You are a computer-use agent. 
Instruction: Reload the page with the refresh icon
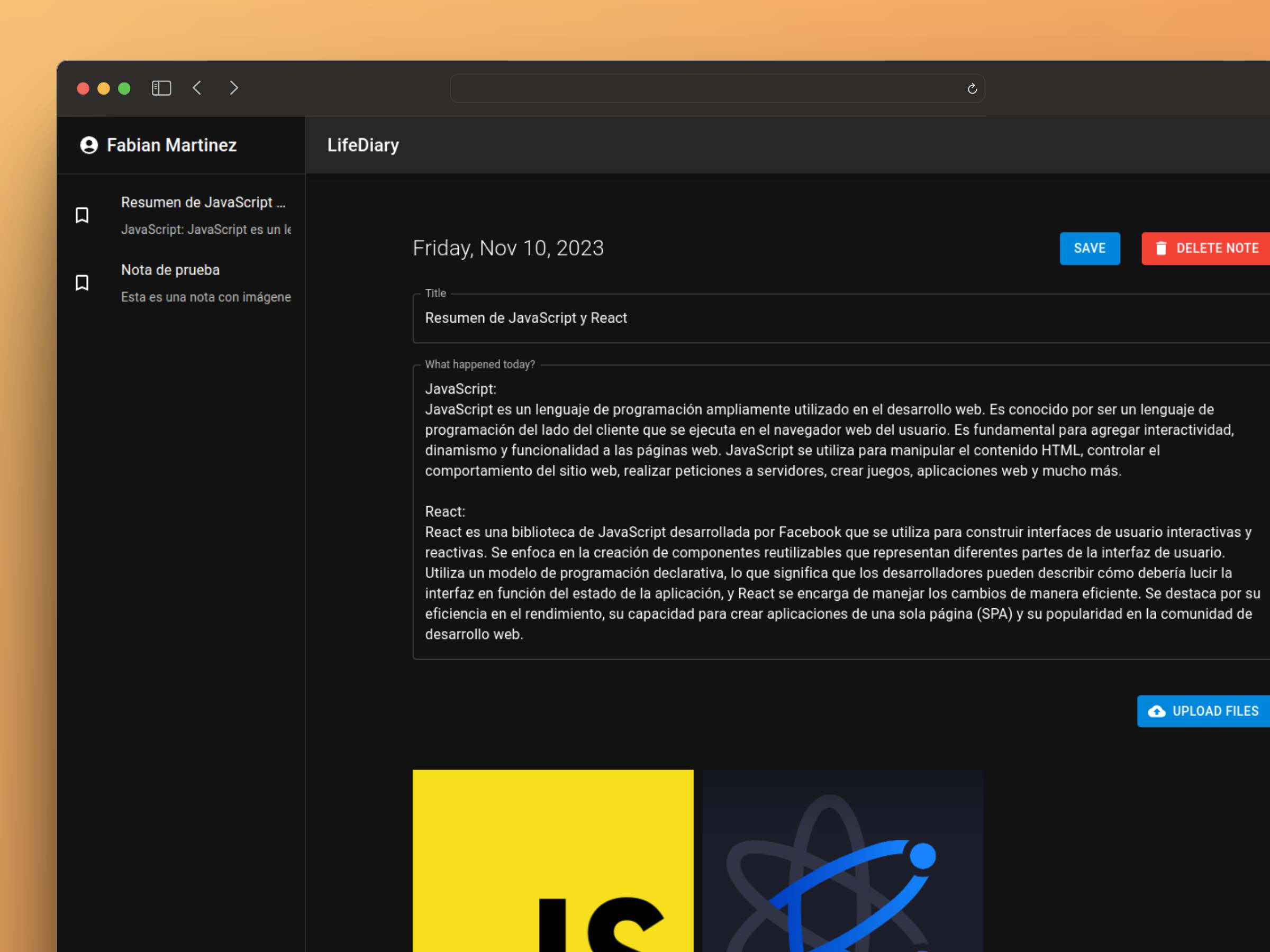[x=972, y=88]
